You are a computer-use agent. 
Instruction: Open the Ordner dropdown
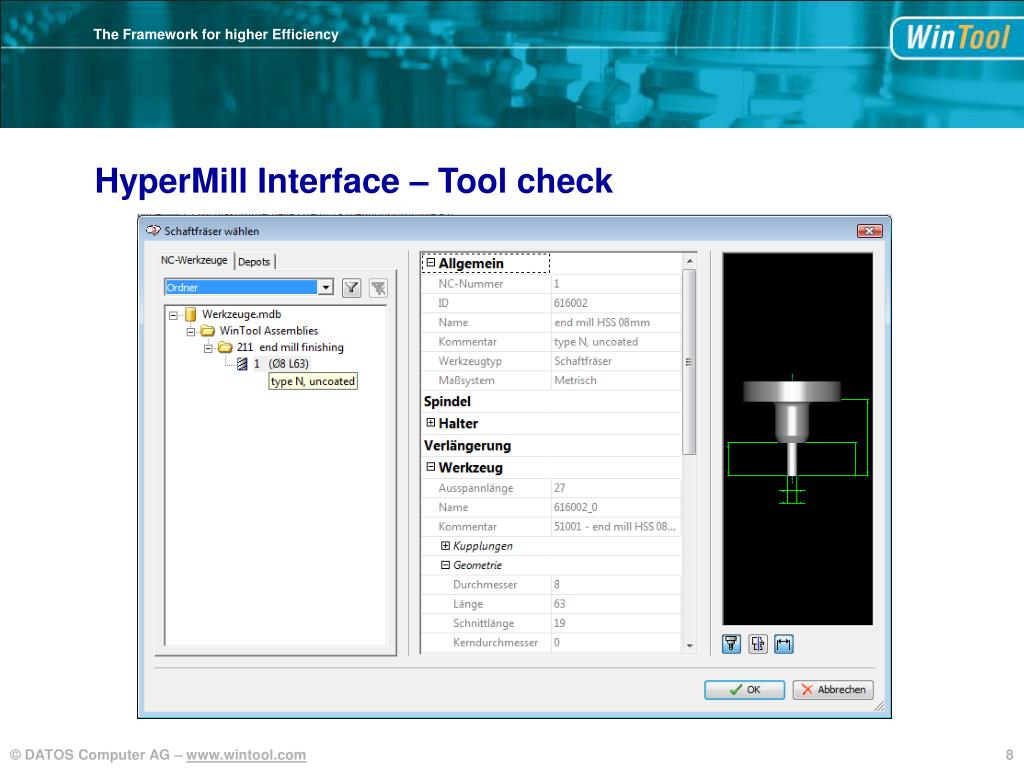325,287
